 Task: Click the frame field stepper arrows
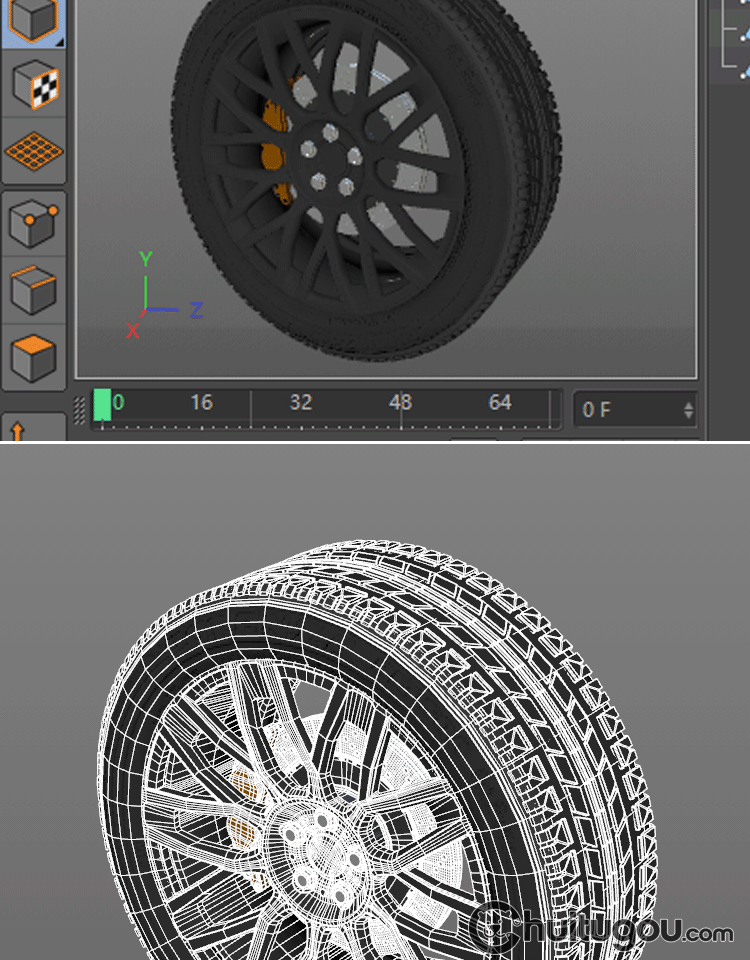[x=689, y=410]
